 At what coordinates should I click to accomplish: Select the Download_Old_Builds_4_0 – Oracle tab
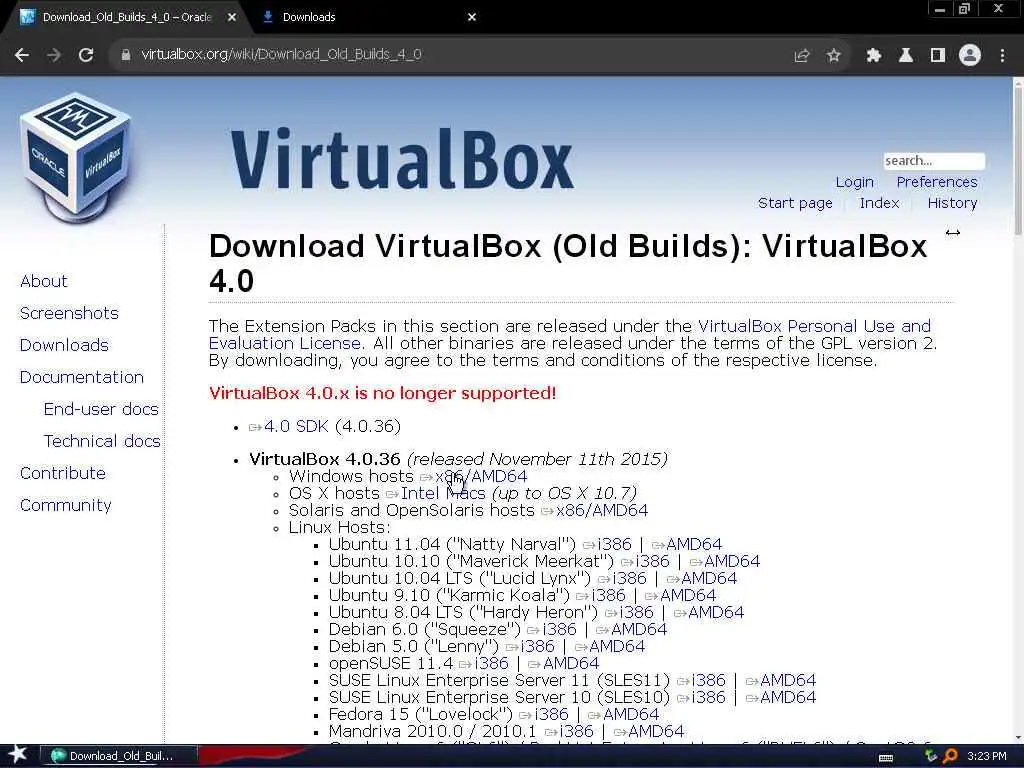(127, 17)
